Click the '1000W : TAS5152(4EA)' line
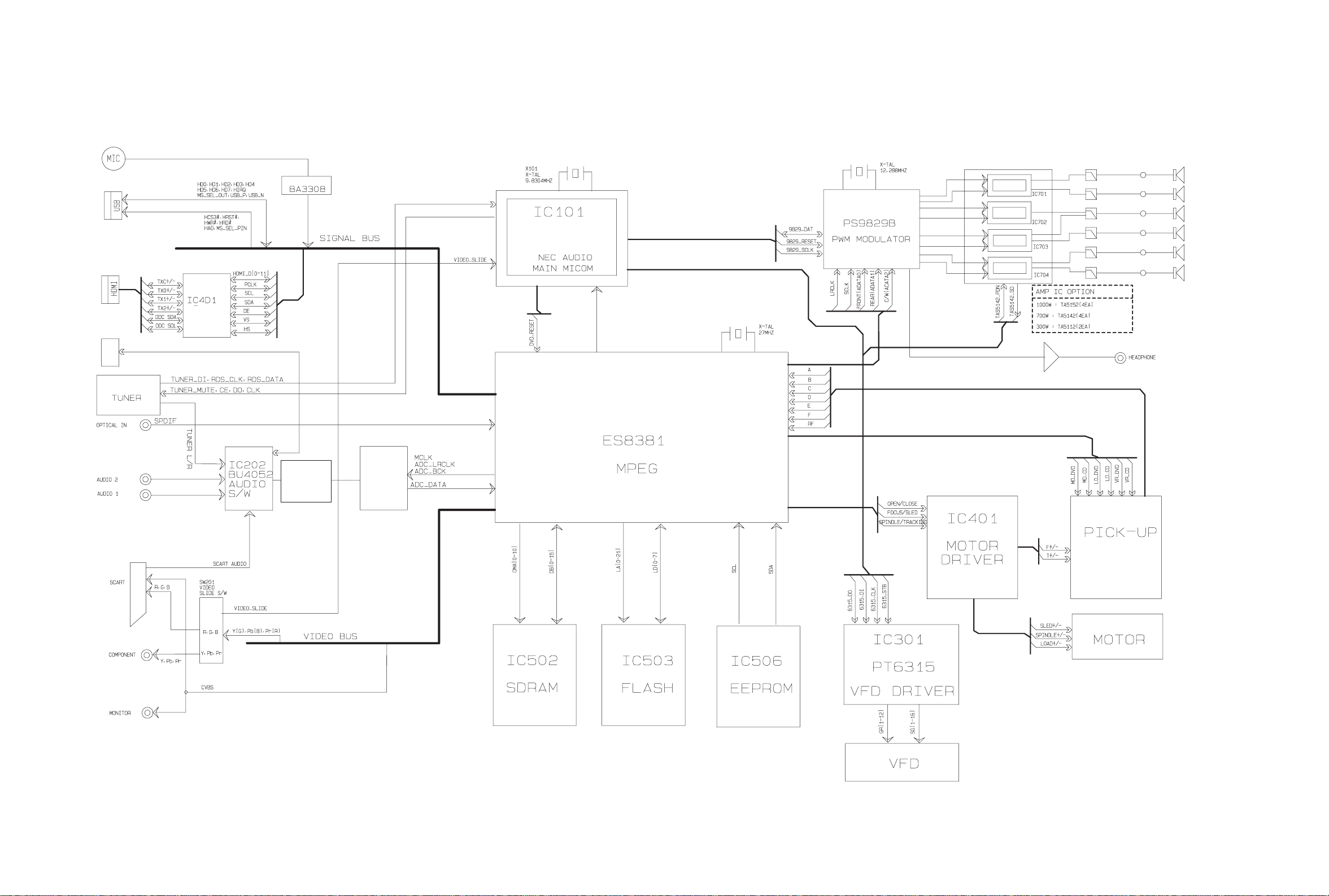 click(1064, 305)
